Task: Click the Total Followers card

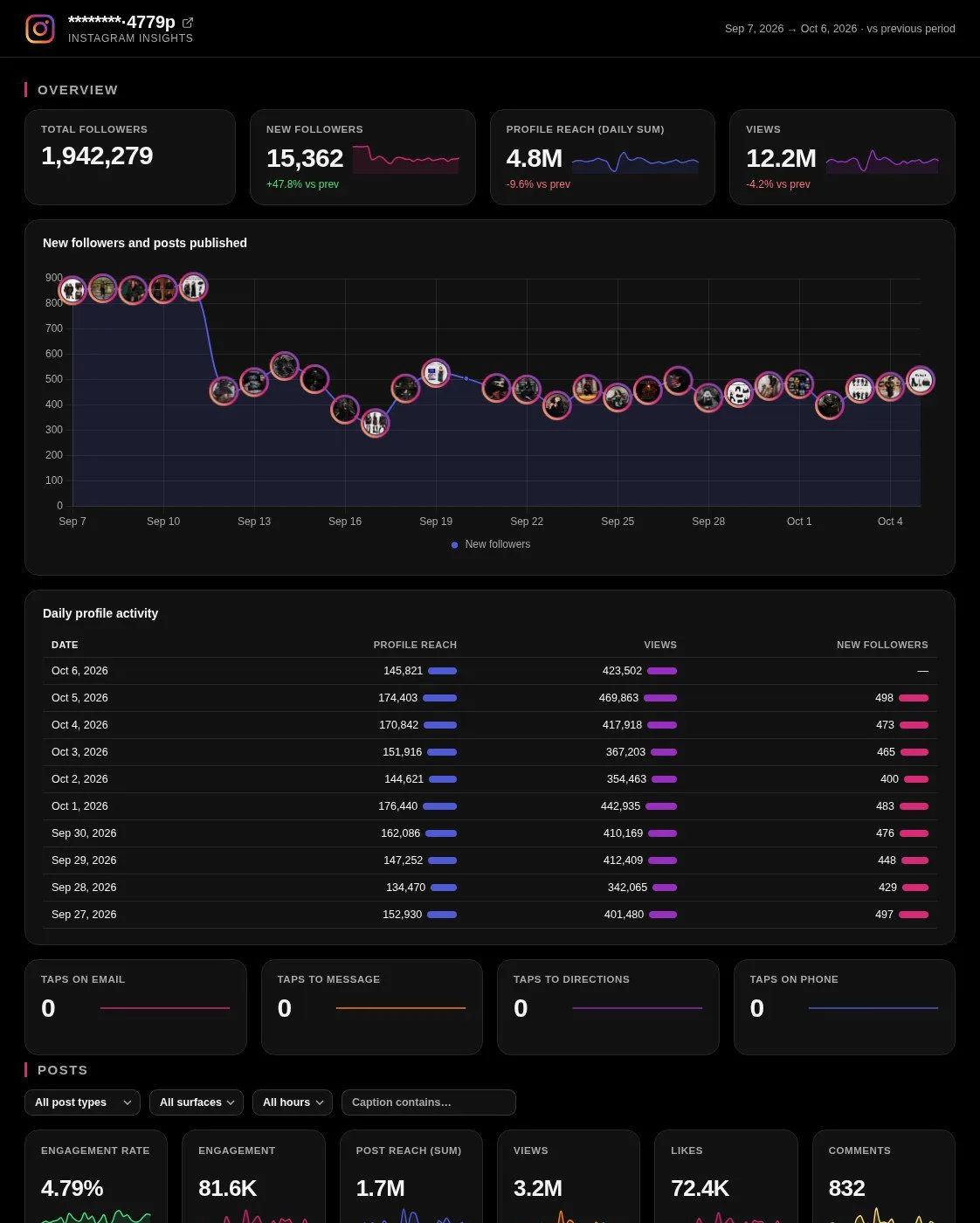Action: coord(130,157)
